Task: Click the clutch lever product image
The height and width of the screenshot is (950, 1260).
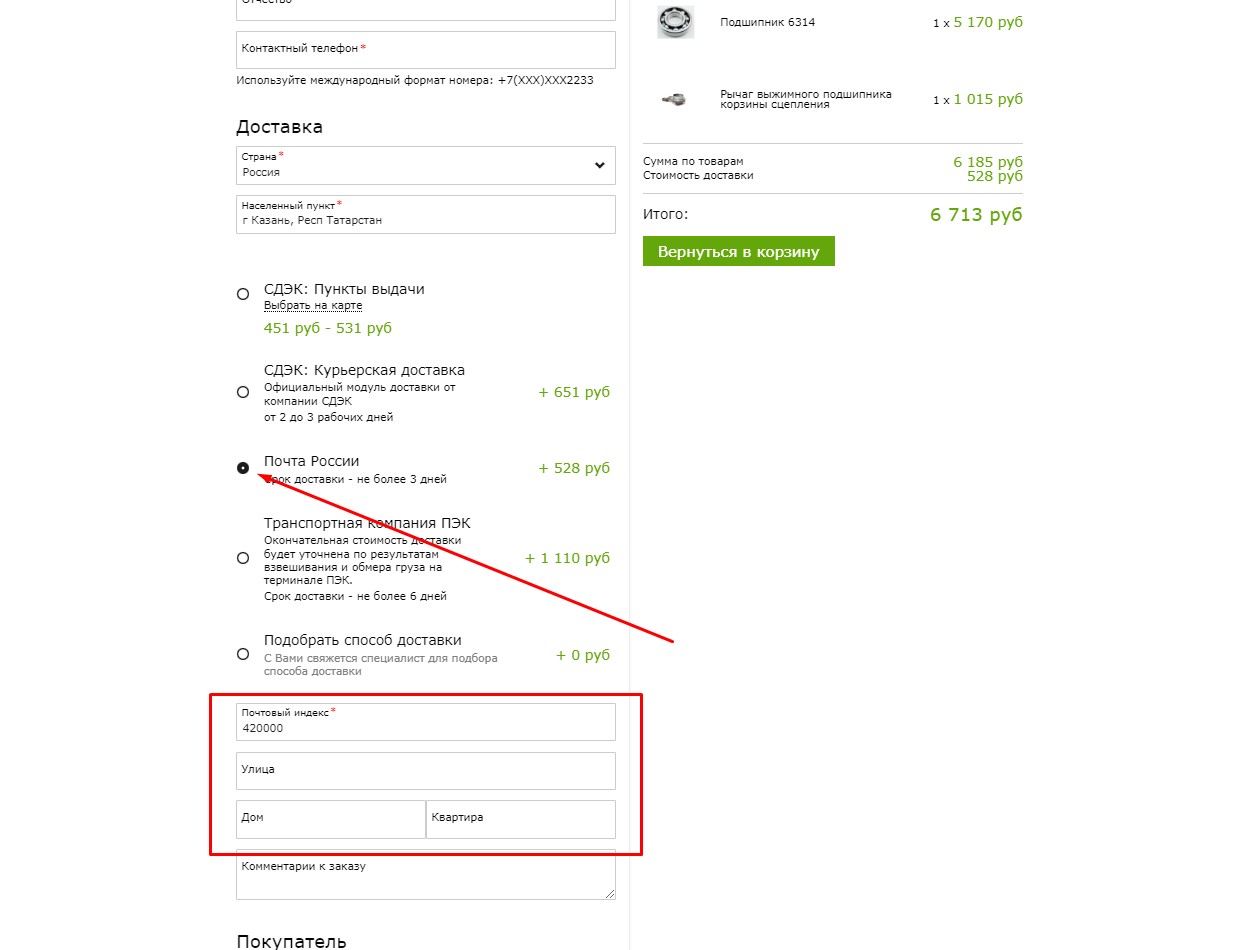Action: (x=675, y=99)
